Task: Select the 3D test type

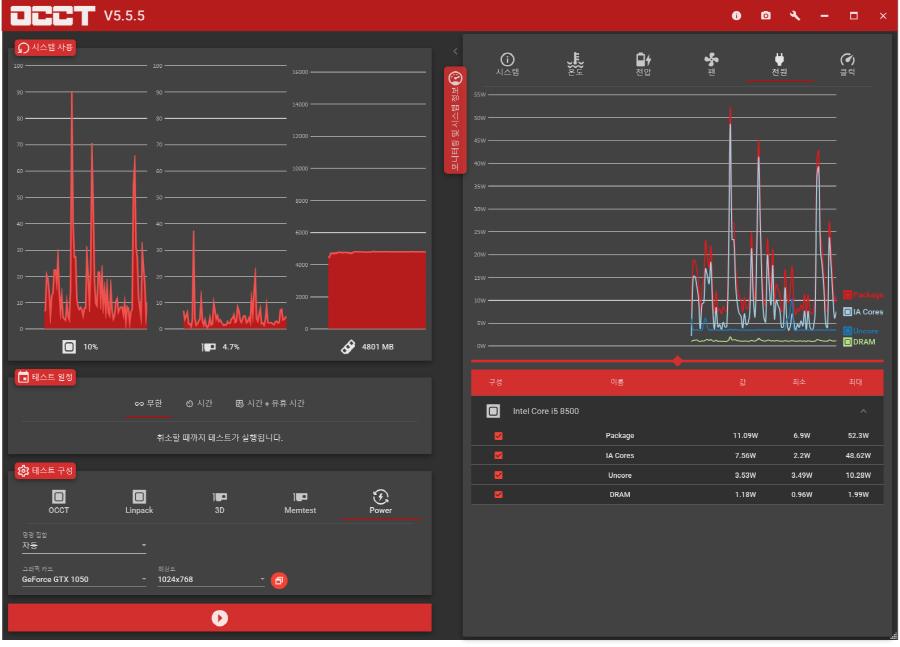Action: [219, 502]
